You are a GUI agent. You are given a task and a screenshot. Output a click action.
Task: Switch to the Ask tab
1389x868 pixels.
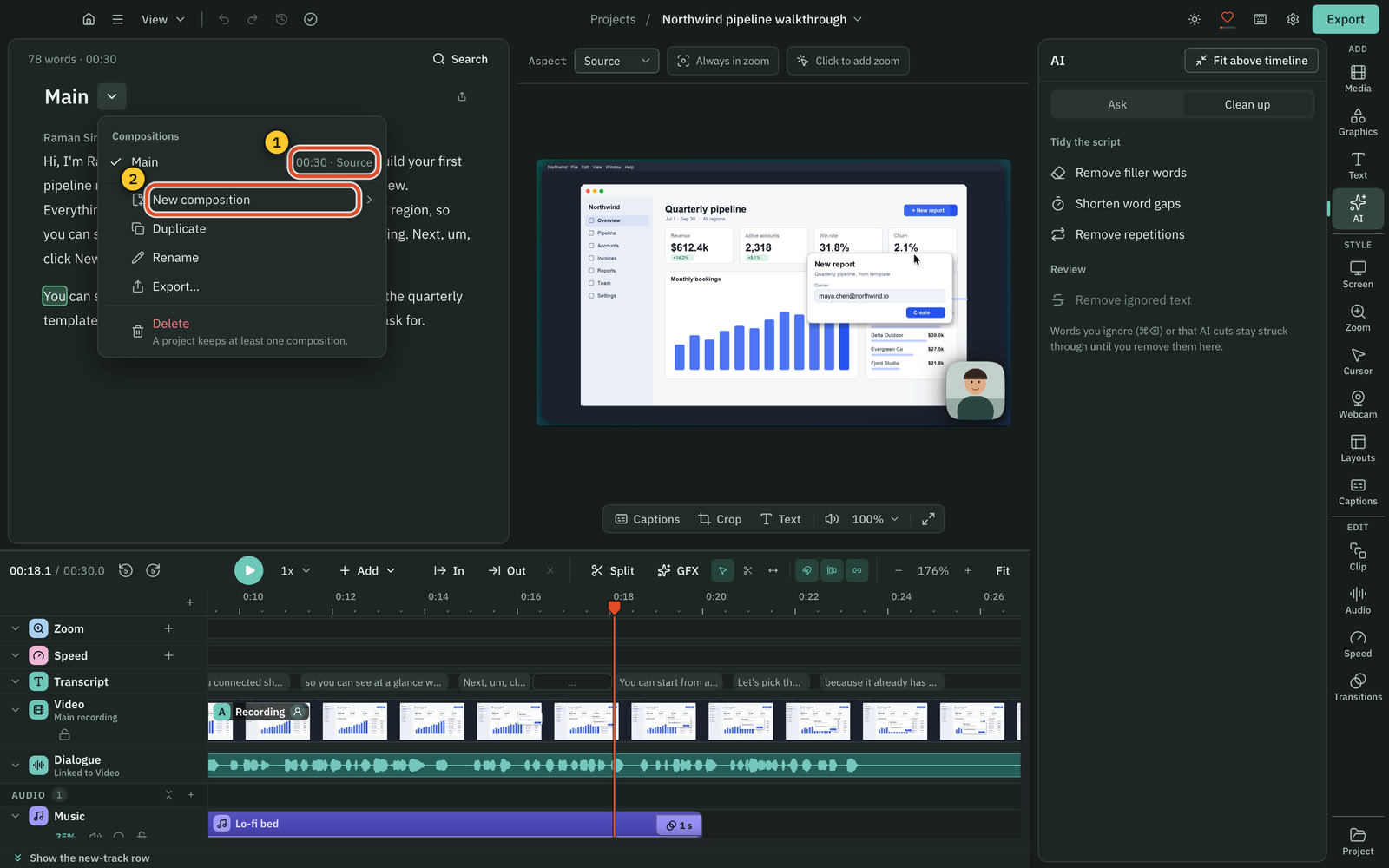click(x=1117, y=104)
